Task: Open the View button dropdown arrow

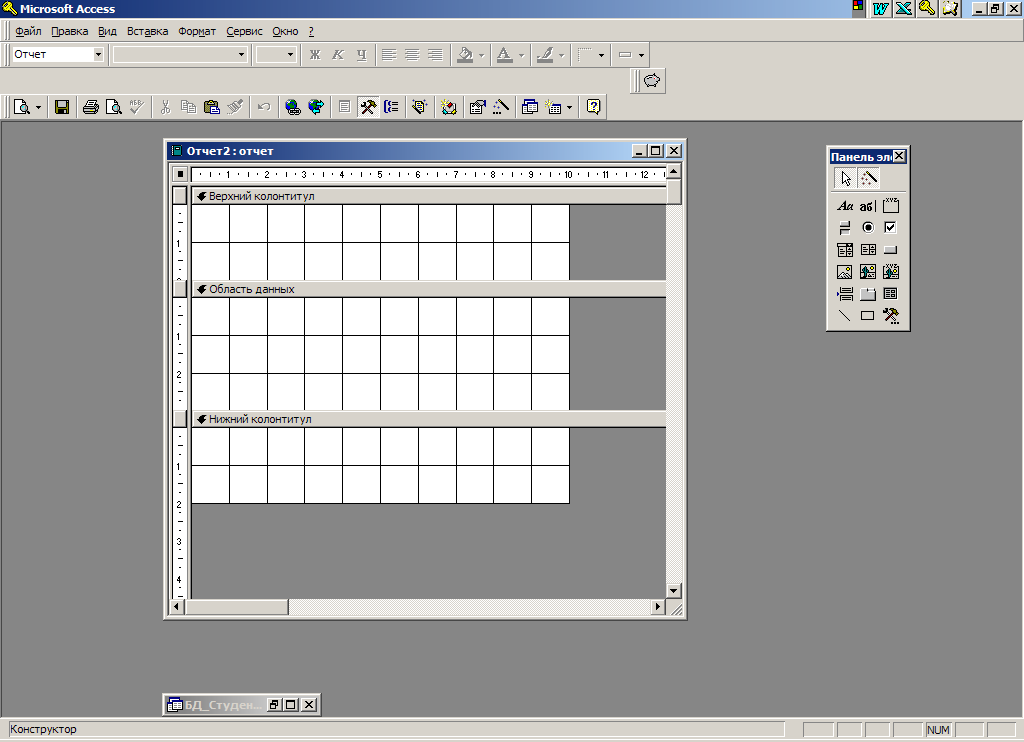Action: point(38,107)
